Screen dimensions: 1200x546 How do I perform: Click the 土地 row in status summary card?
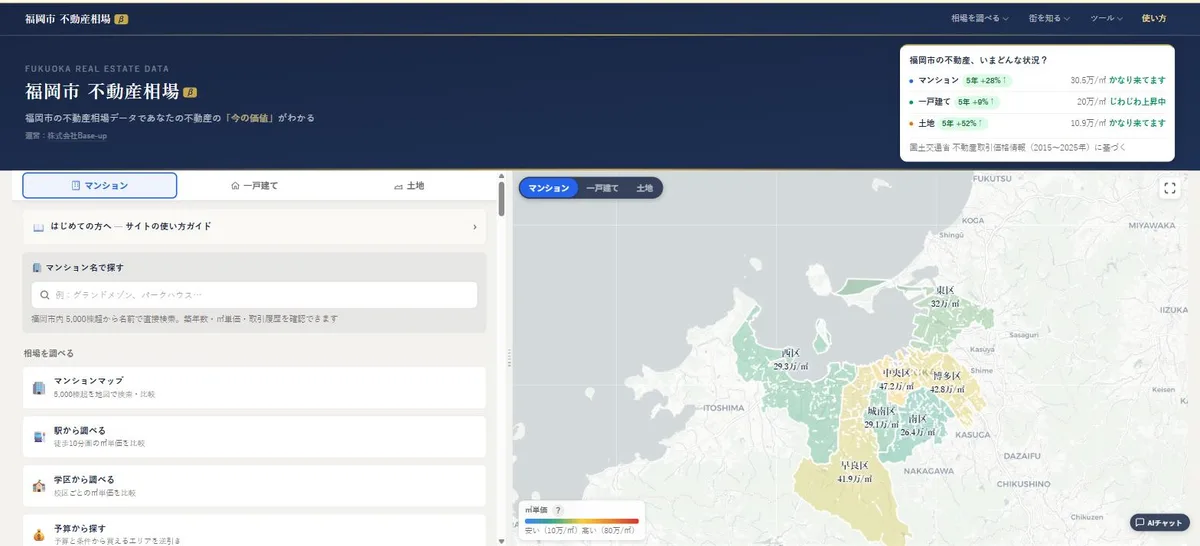point(1037,123)
